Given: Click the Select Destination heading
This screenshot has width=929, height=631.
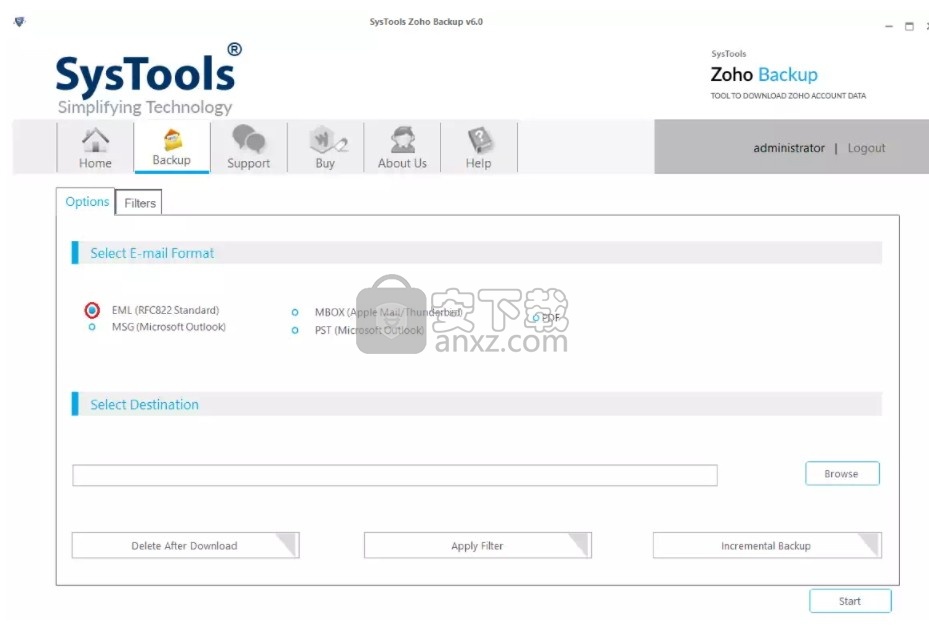Looking at the screenshot, I should coord(144,405).
